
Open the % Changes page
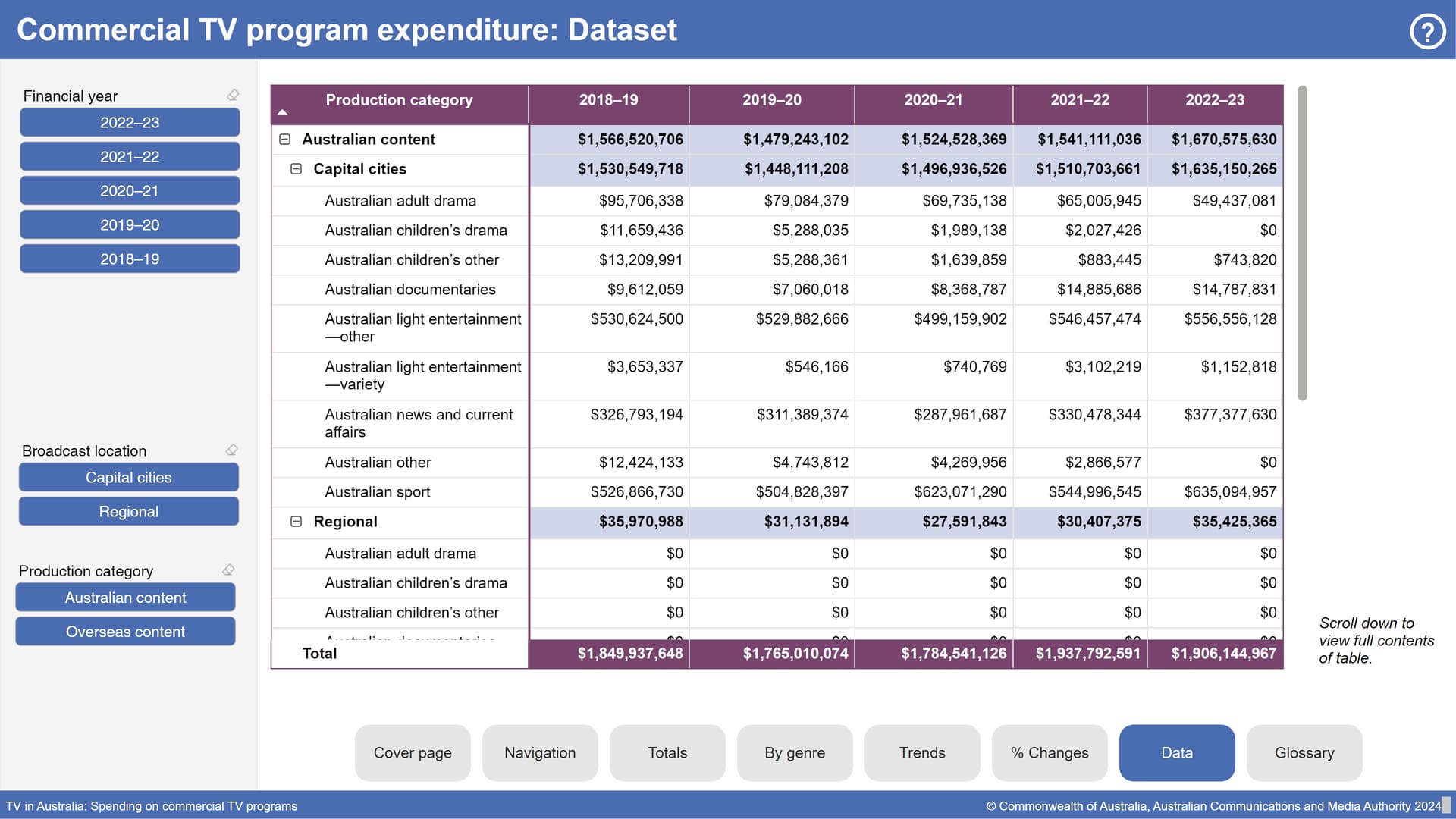coord(1050,753)
